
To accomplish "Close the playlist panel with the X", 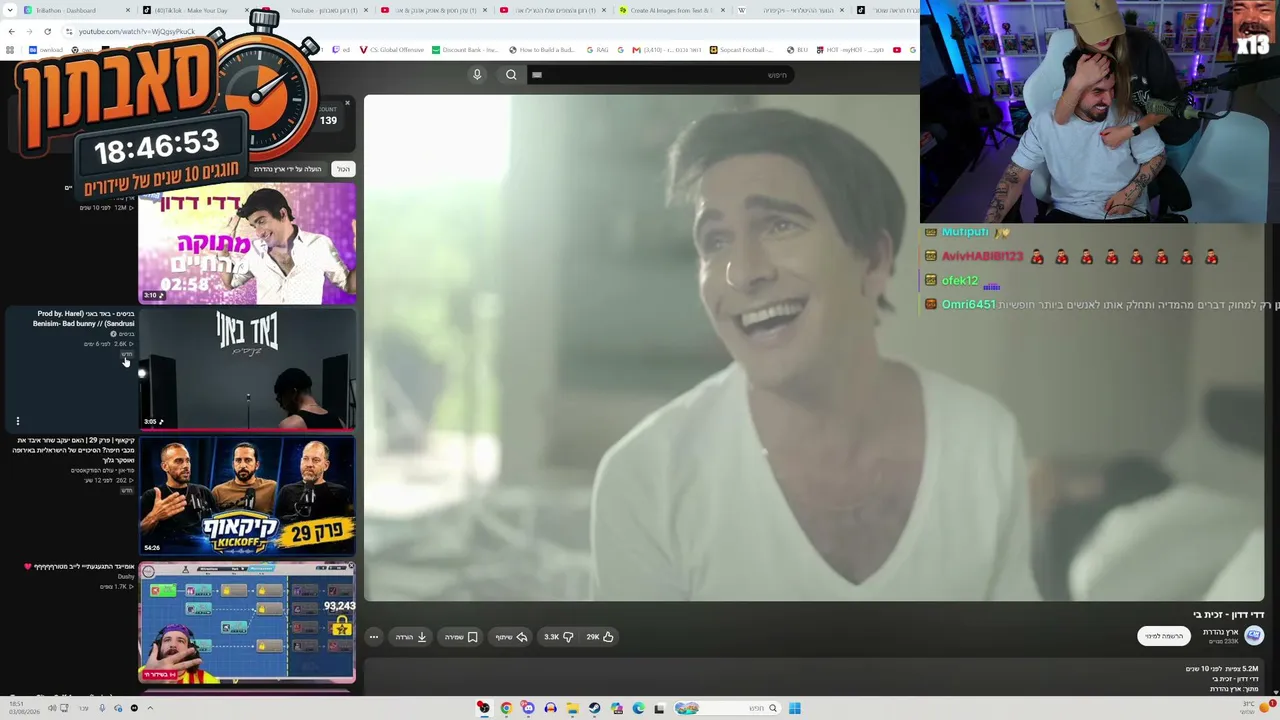I will (347, 103).
